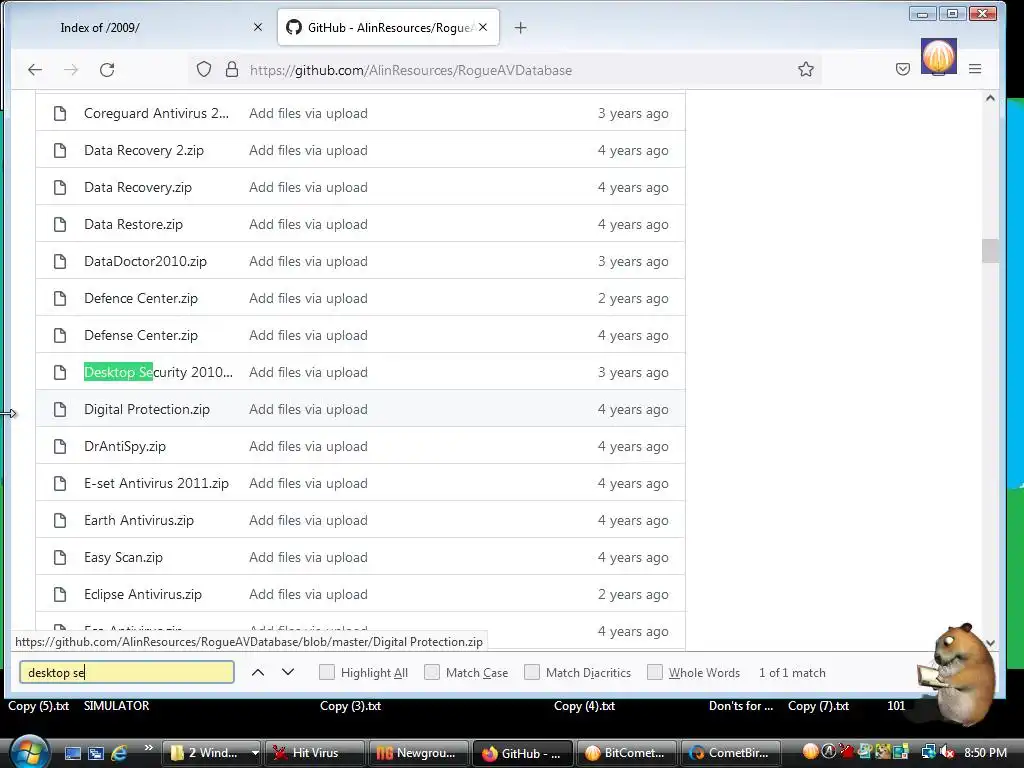Screen dimensions: 1024x768
Task: Click in the find bar search field
Action: 127,672
